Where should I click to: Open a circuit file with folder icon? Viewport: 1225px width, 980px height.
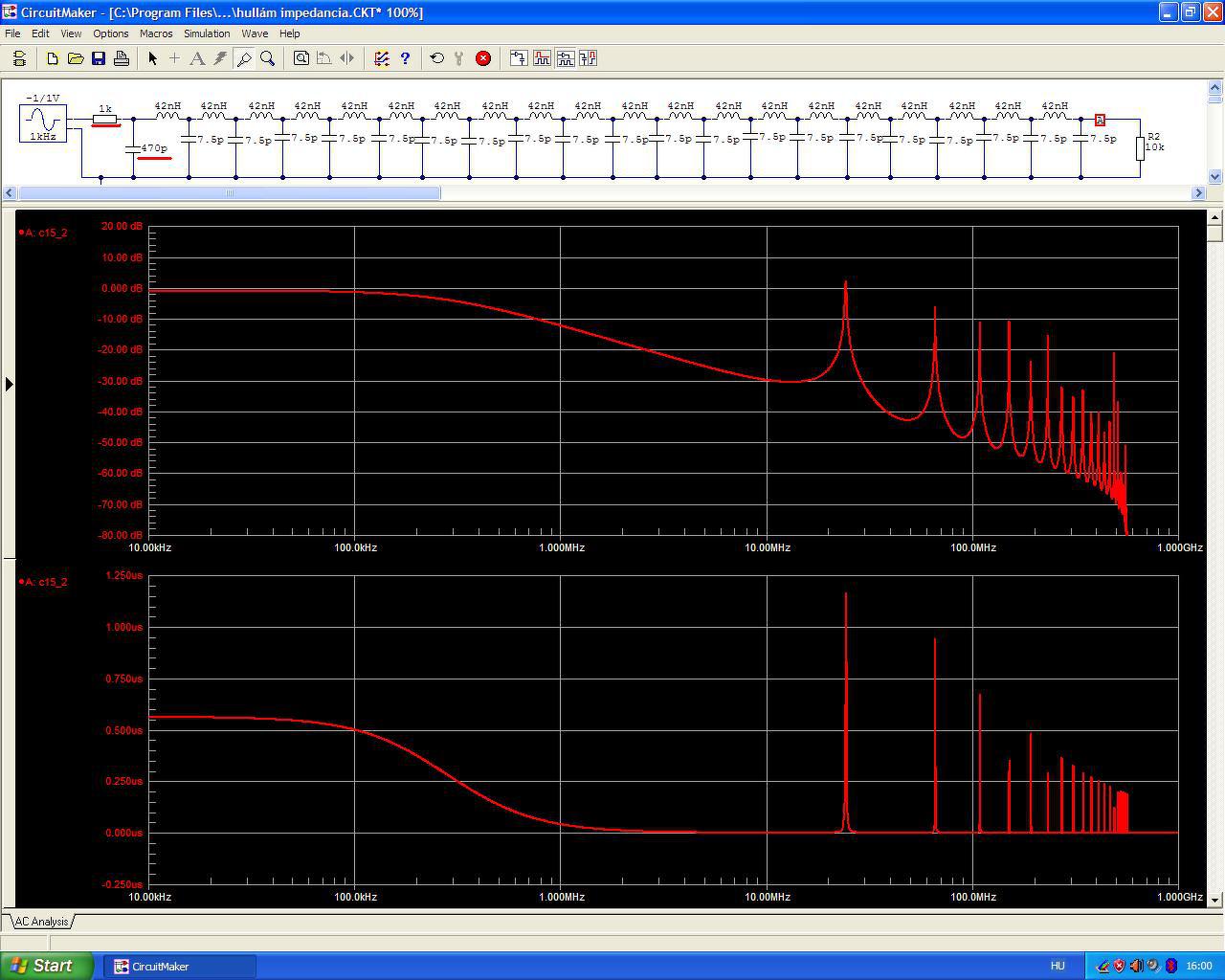tap(76, 58)
